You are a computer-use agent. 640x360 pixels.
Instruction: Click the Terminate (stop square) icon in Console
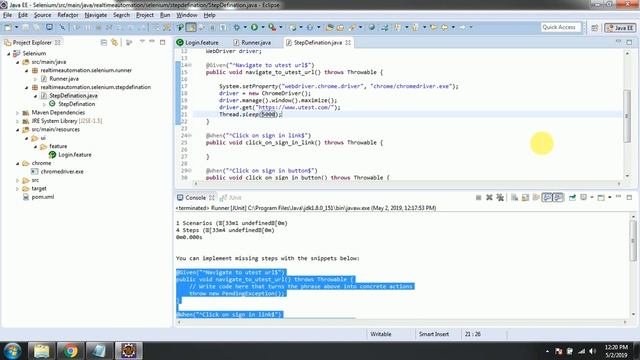click(478, 198)
